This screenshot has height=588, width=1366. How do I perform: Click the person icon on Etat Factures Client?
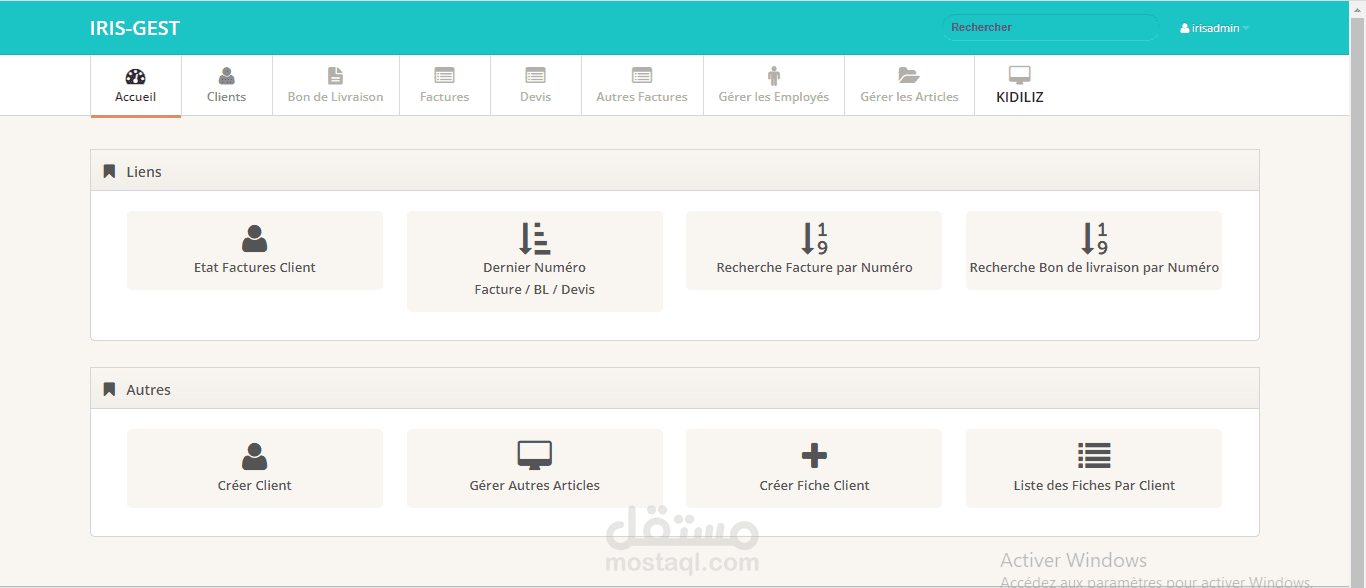point(254,237)
